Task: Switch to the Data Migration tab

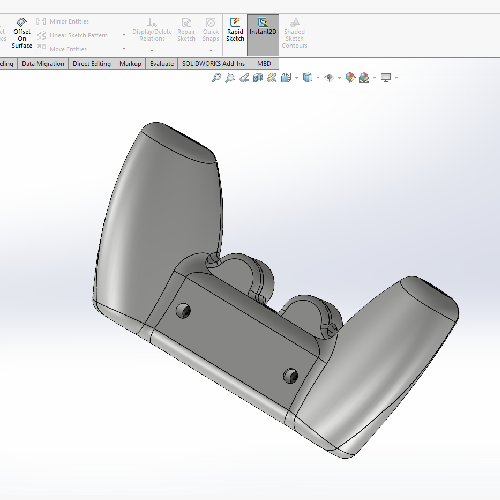Action: [x=43, y=63]
